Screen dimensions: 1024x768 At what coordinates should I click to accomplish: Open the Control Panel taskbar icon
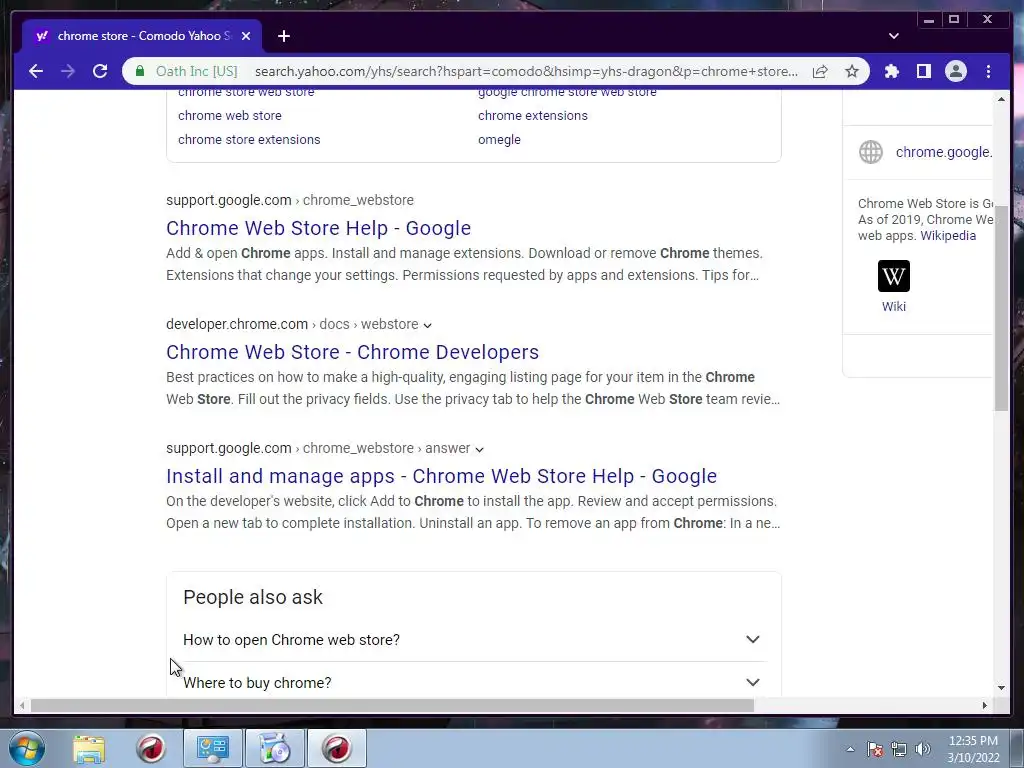coord(213,748)
